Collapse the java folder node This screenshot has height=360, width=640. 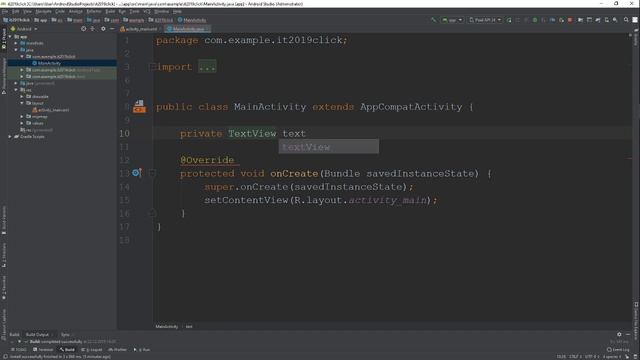(x=16, y=50)
